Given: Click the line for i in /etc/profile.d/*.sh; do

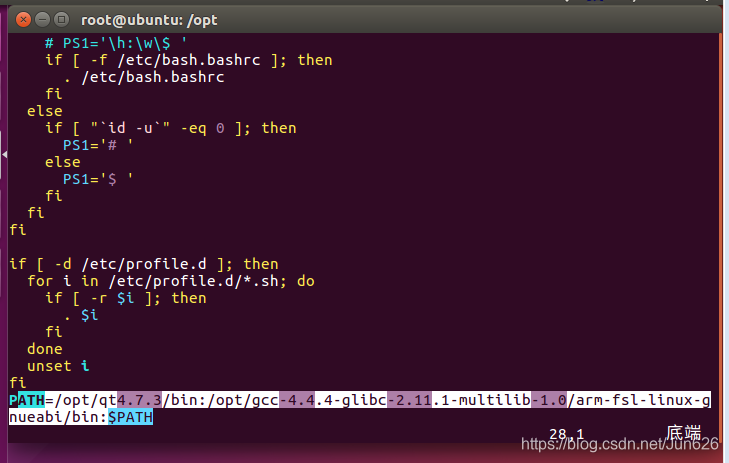Looking at the screenshot, I should pos(171,281).
